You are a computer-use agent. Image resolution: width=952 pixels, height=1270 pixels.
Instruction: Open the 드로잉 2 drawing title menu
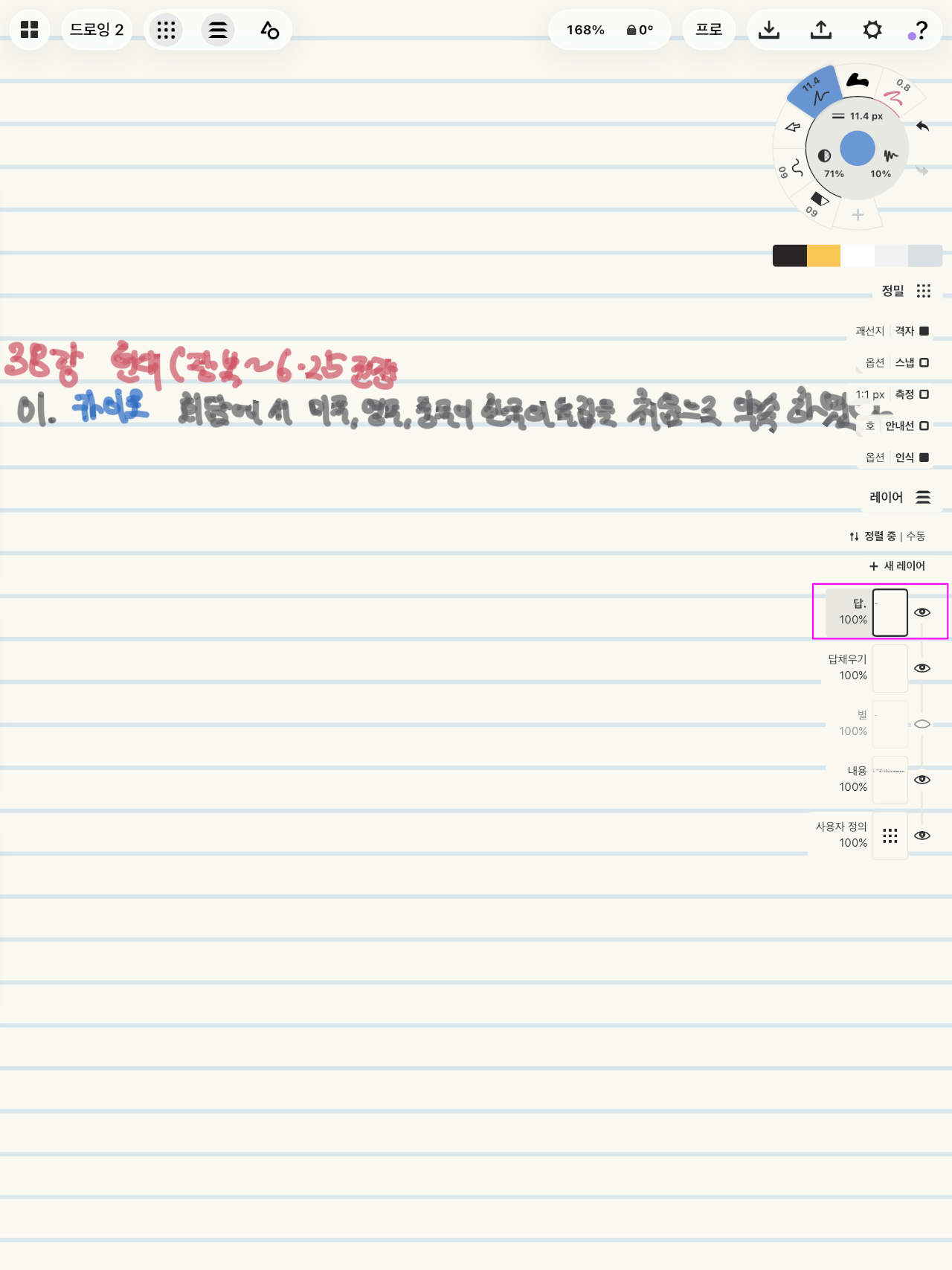tap(97, 30)
